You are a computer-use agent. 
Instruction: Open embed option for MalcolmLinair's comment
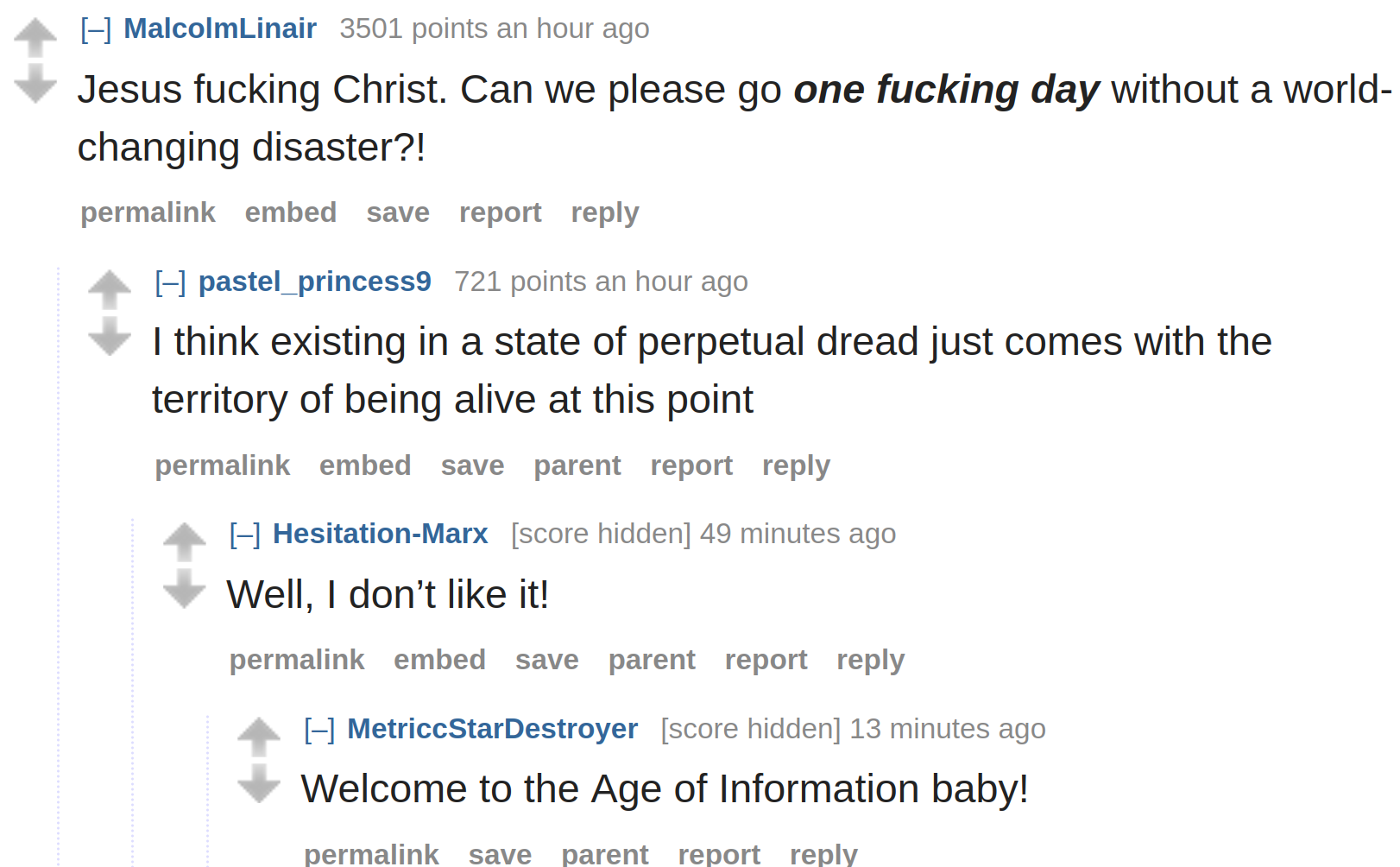point(291,212)
